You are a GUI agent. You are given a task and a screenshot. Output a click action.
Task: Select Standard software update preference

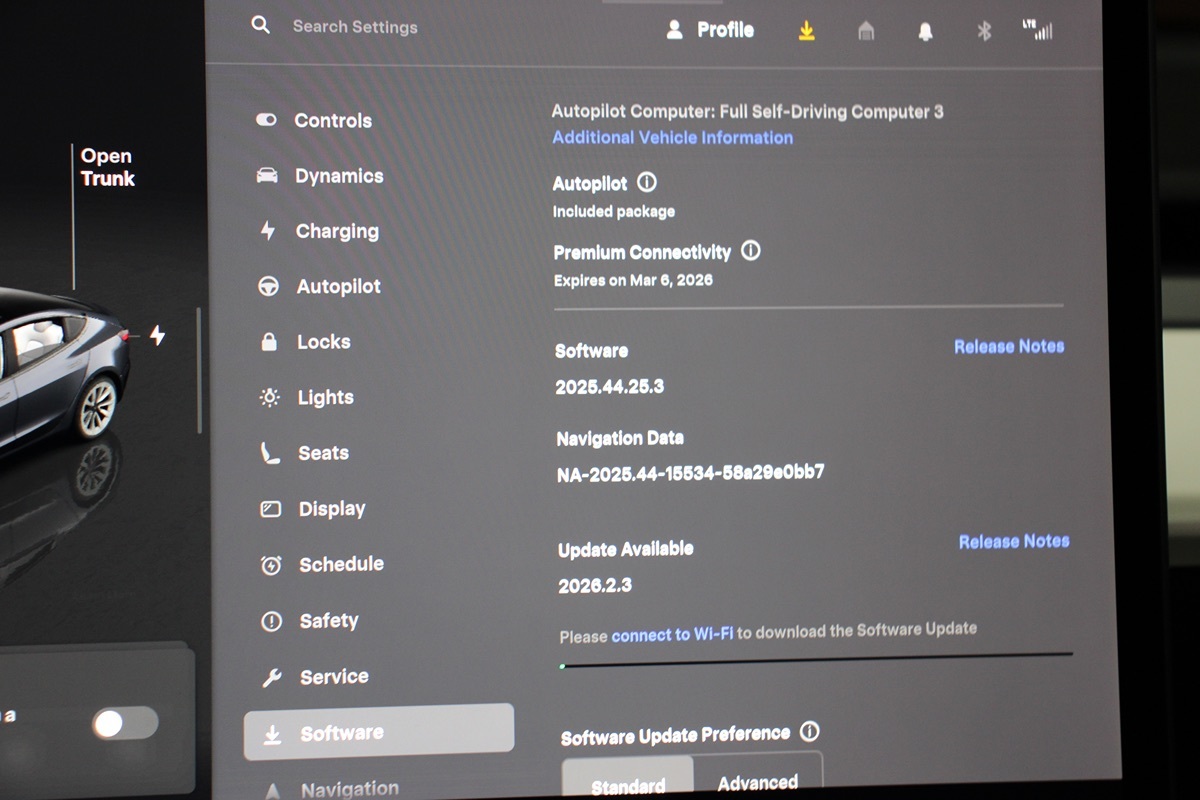(628, 784)
